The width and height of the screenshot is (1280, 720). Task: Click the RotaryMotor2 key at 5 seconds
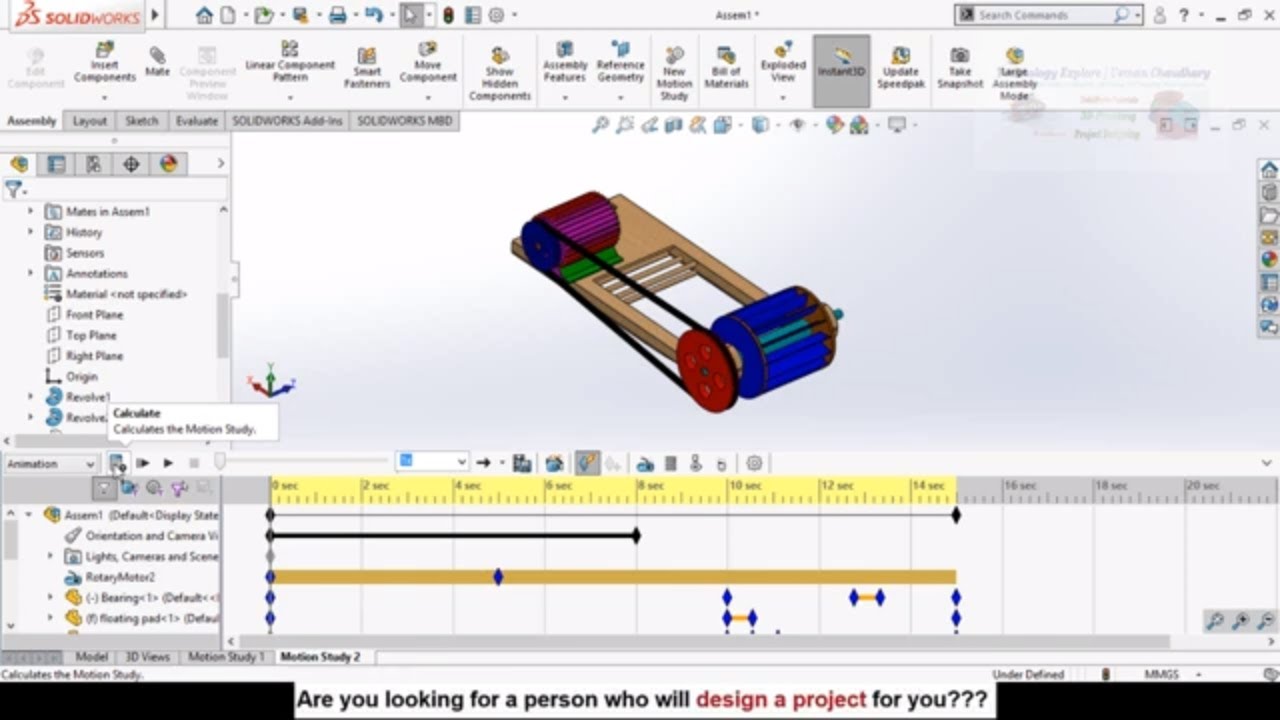(x=498, y=577)
